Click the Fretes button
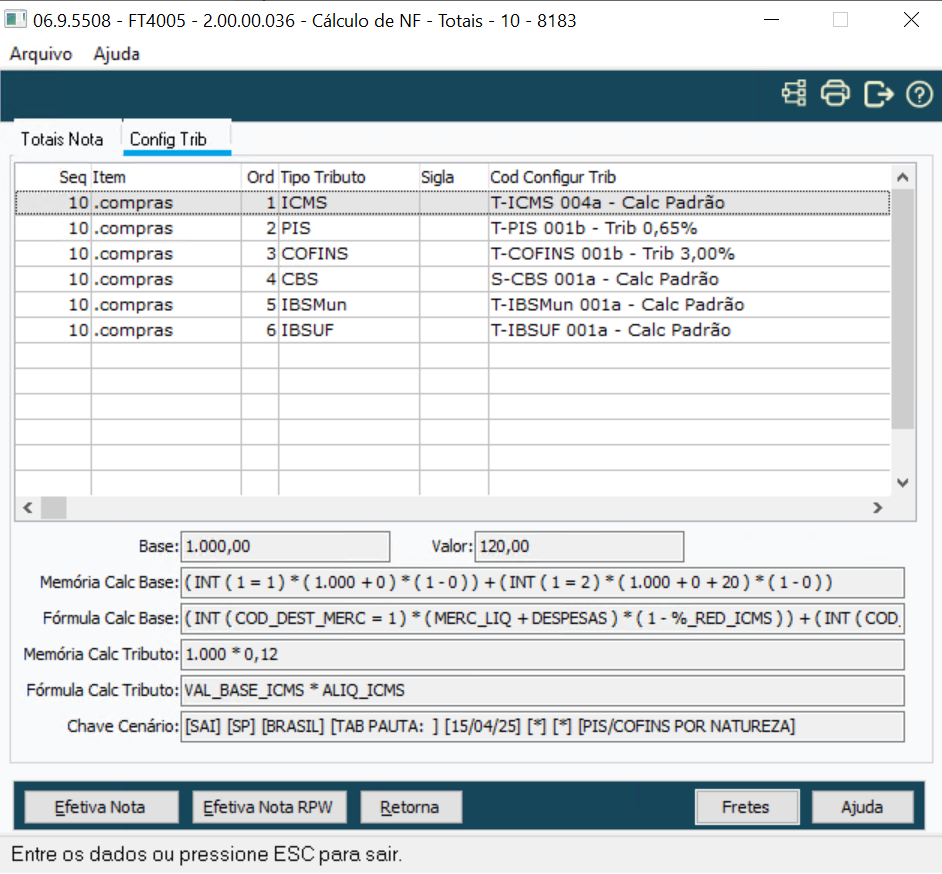Viewport: 942px width, 874px height. pos(747,807)
